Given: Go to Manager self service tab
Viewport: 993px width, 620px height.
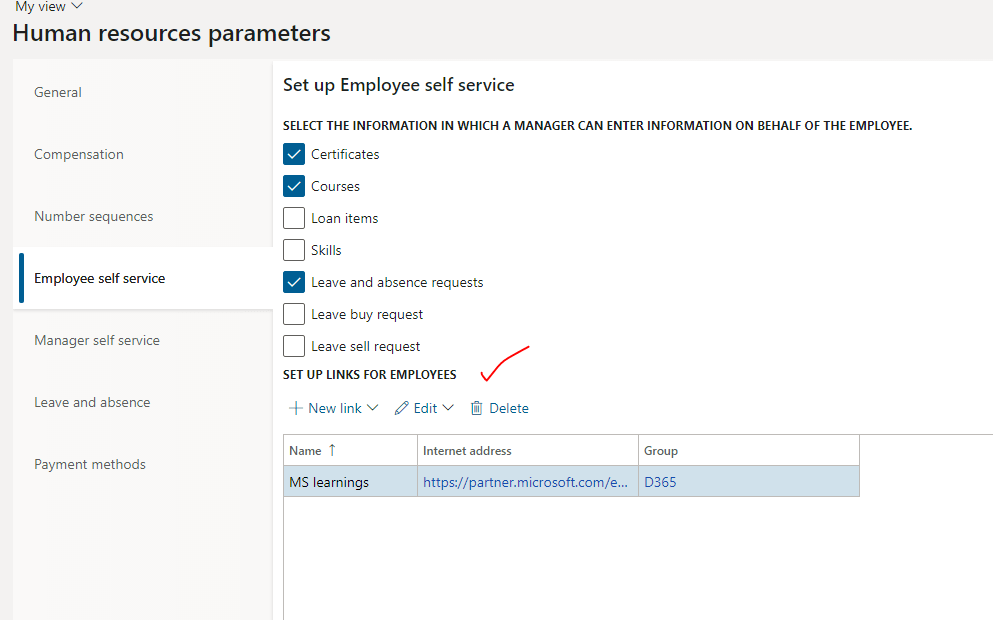Looking at the screenshot, I should tap(97, 340).
